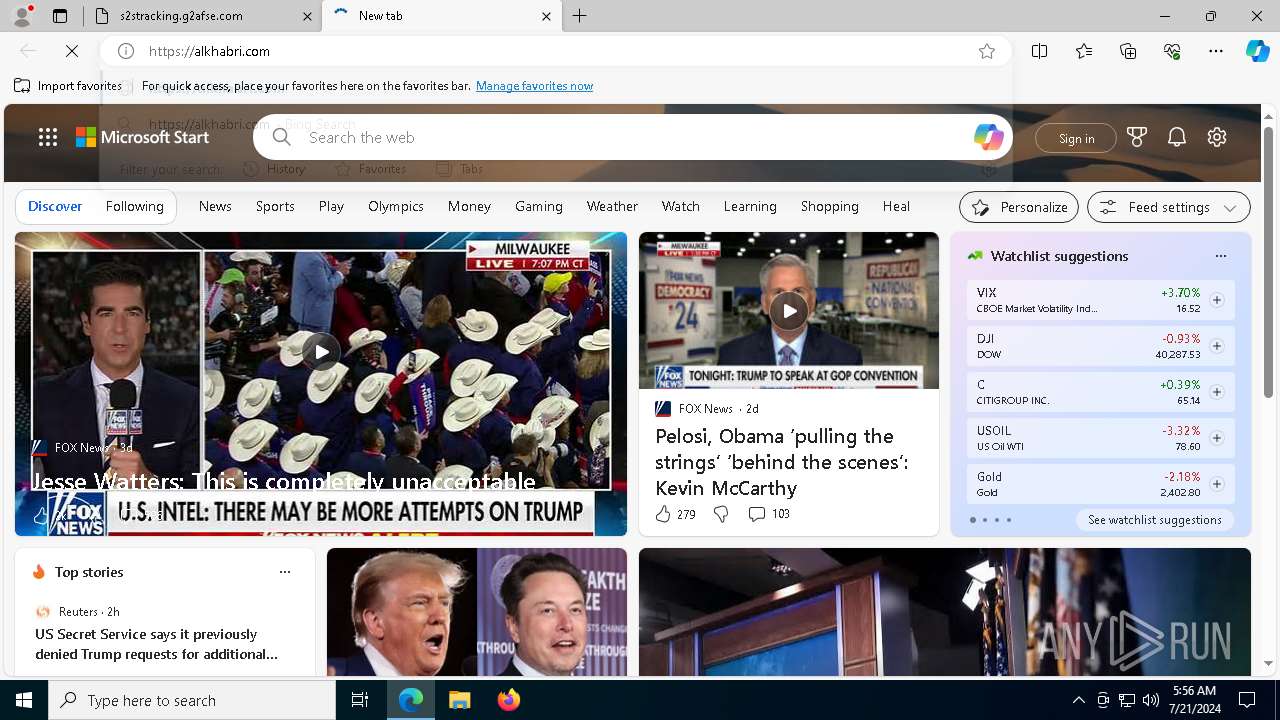Add this page to favorites star

tap(987, 51)
